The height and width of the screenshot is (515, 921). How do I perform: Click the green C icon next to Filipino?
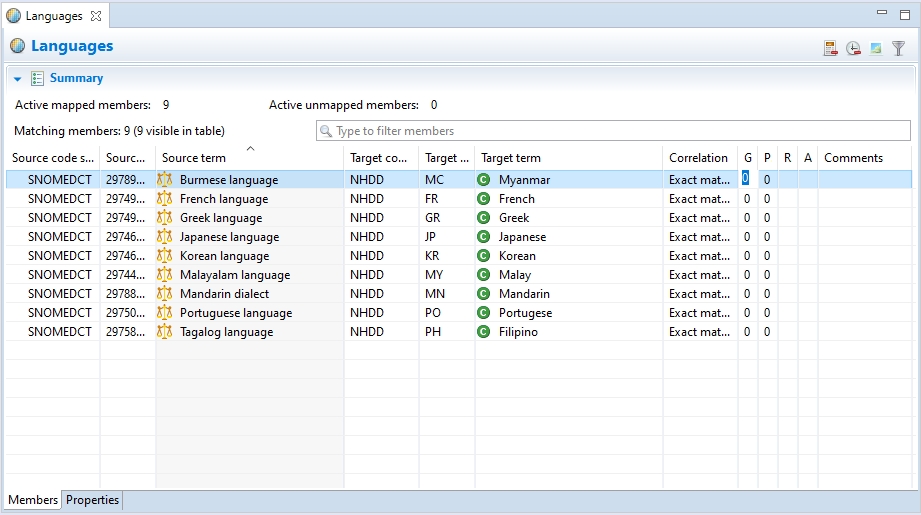[484, 332]
